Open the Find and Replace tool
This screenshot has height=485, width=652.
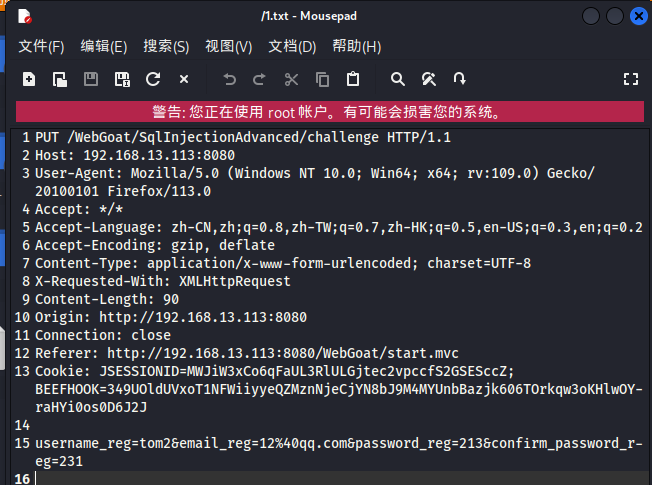429,79
